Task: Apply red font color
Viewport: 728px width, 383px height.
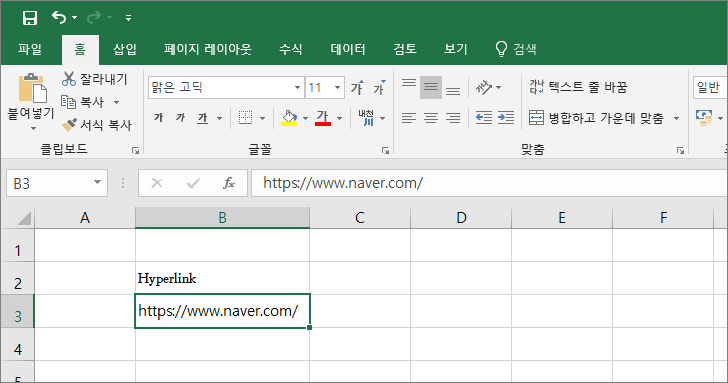Action: (323, 118)
